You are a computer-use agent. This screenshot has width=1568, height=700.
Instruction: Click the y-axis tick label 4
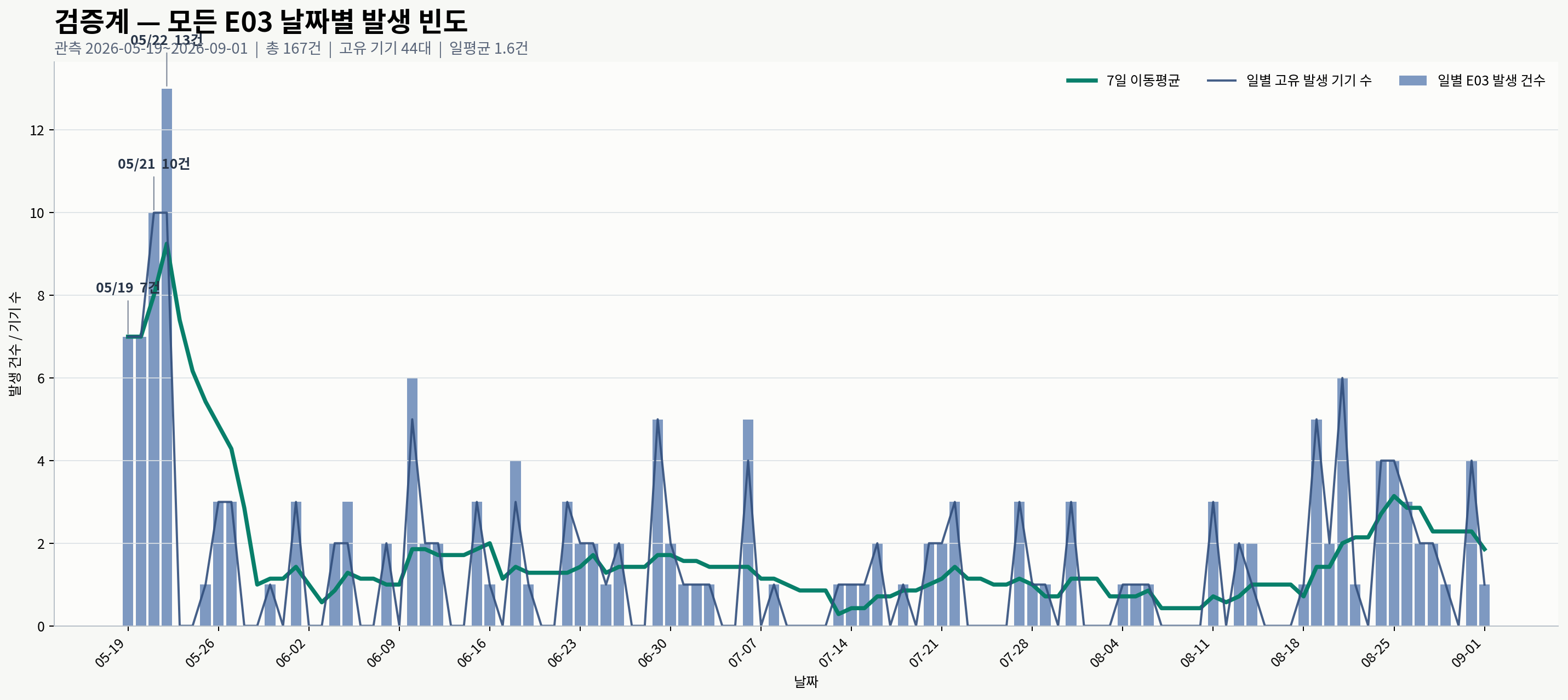coord(41,461)
